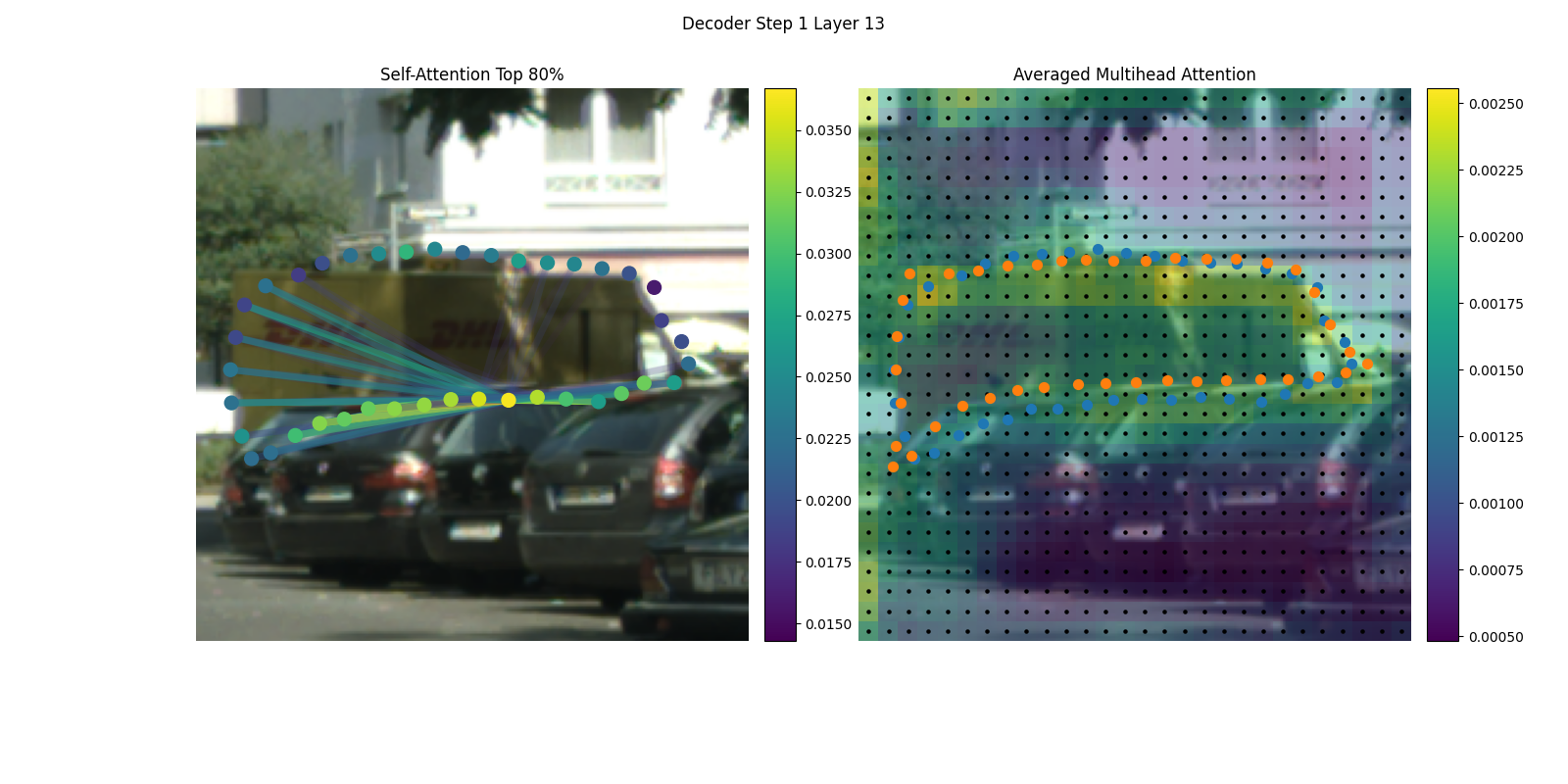Click the 0.0300 tick label on left colorbar
Screen dimensions: 1568x784
[x=828, y=254]
